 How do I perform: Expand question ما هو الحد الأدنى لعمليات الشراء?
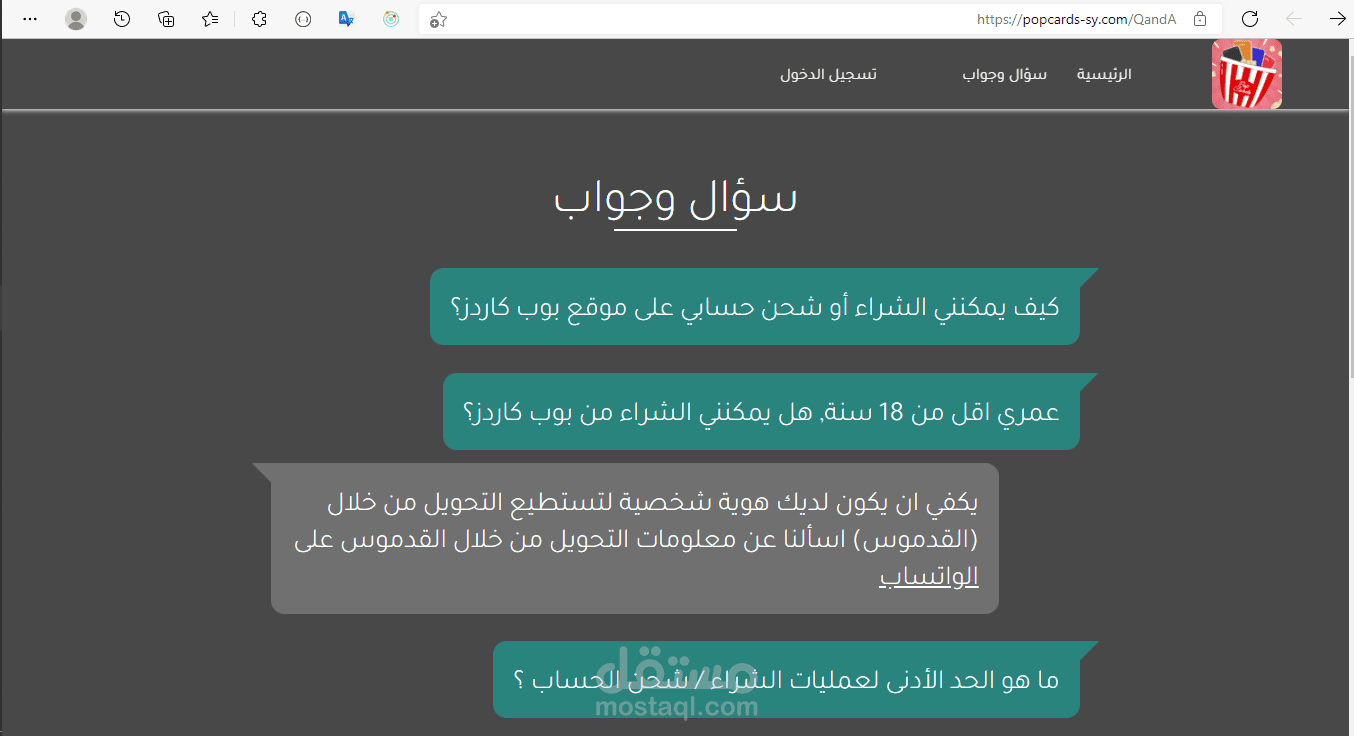pos(787,680)
